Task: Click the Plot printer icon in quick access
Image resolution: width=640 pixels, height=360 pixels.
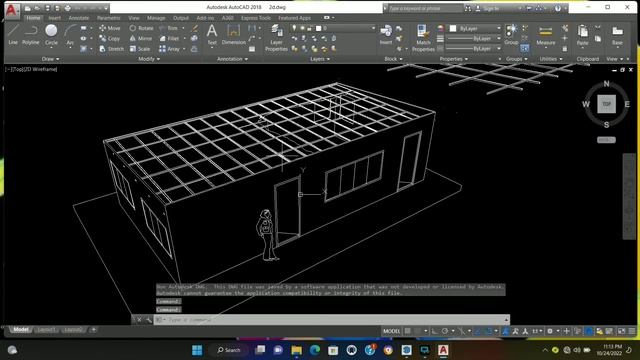Action: coord(67,8)
